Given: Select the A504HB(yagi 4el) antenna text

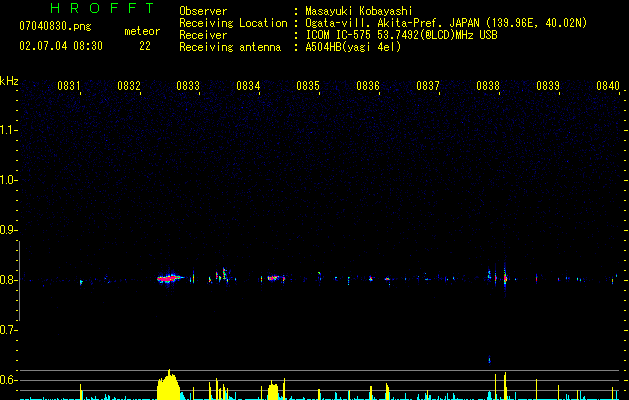Looking at the screenshot, I should pyautogui.click(x=353, y=47).
